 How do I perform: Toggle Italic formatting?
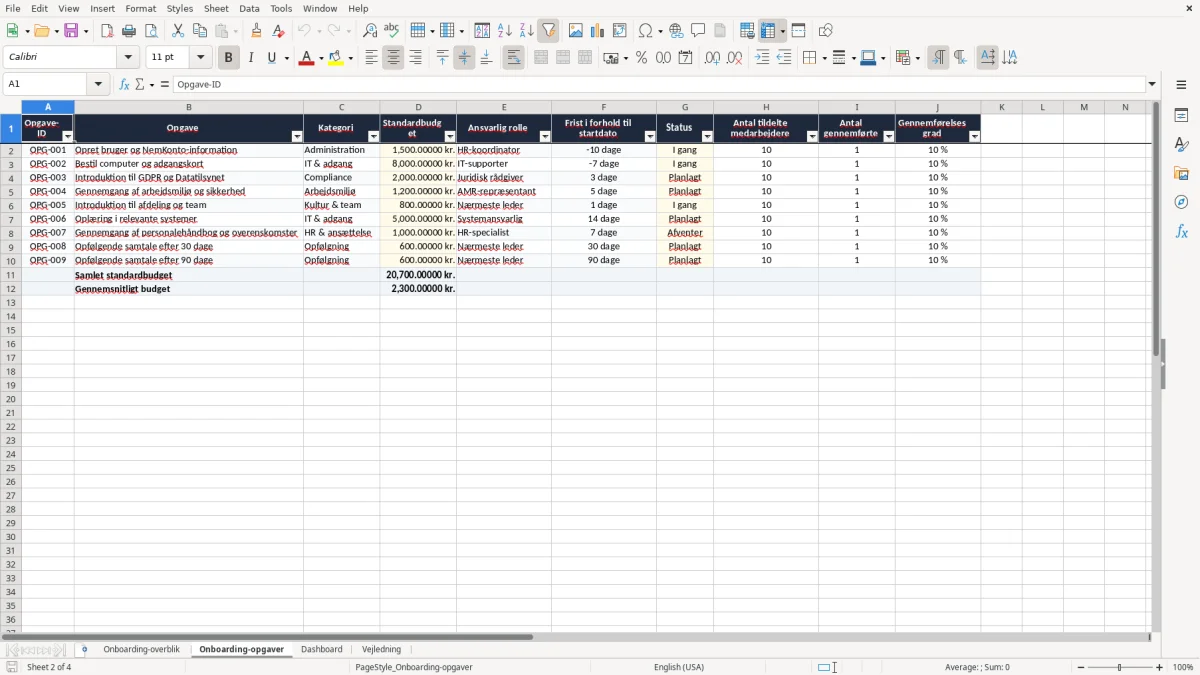250,58
